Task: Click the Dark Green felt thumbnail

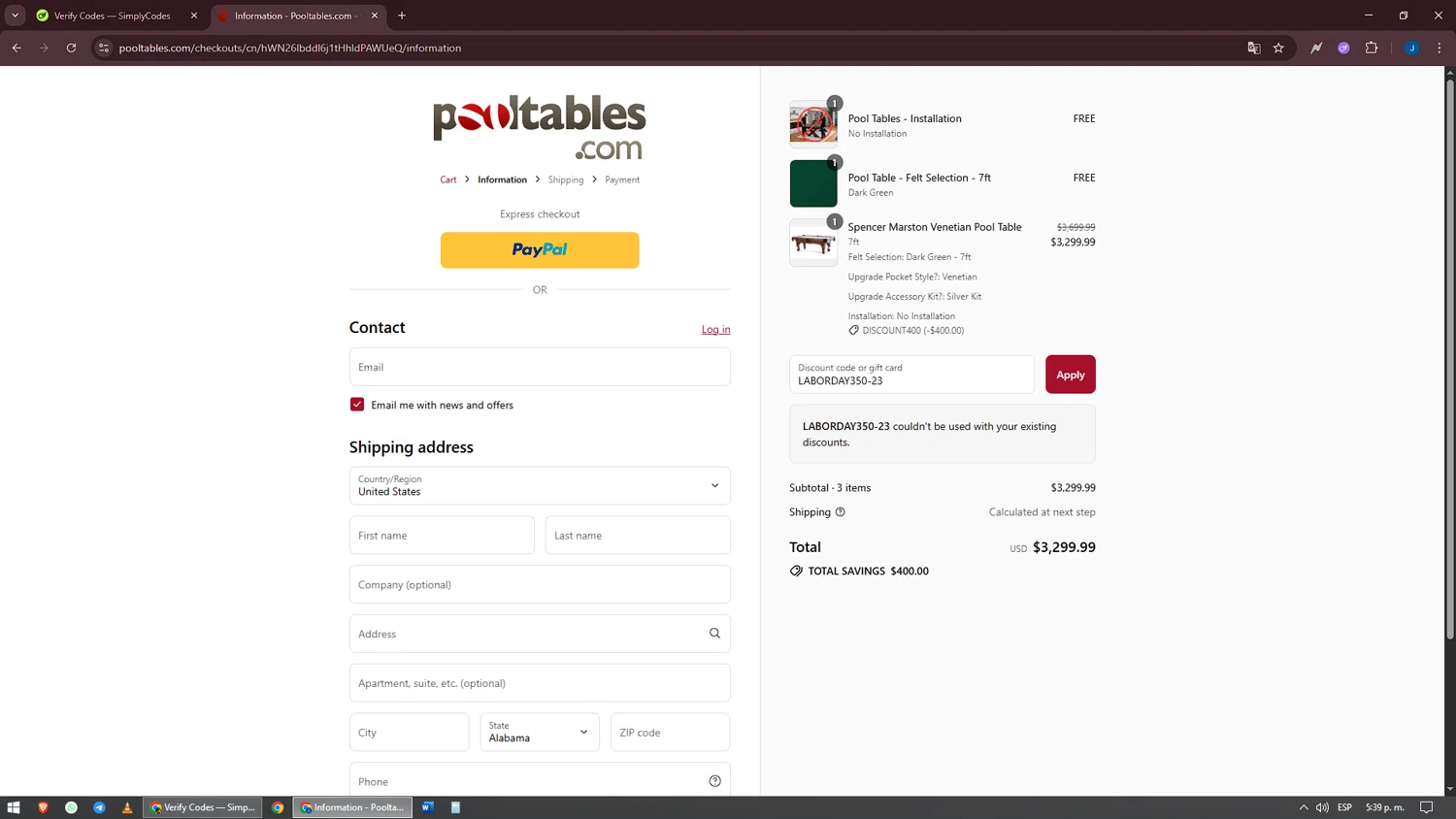Action: point(813,183)
